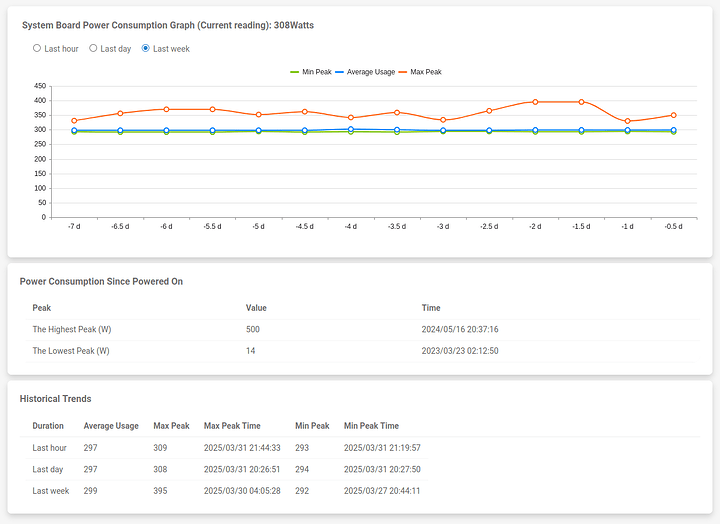This screenshot has height=524, width=720.
Task: Click the Max Peak point at -1.5 d
Action: tap(581, 102)
